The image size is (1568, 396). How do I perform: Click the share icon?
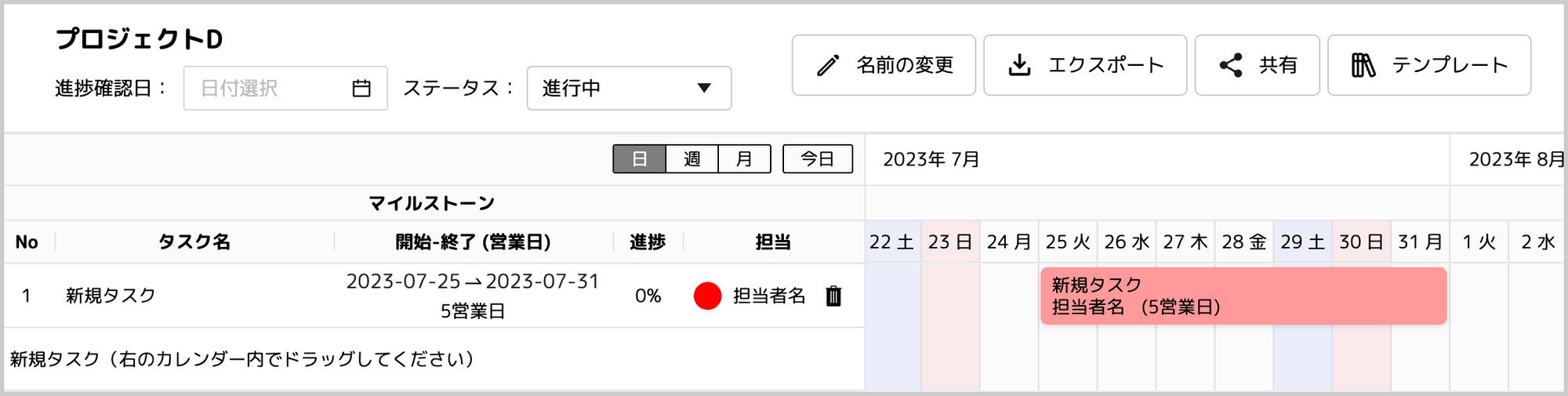[x=1231, y=65]
